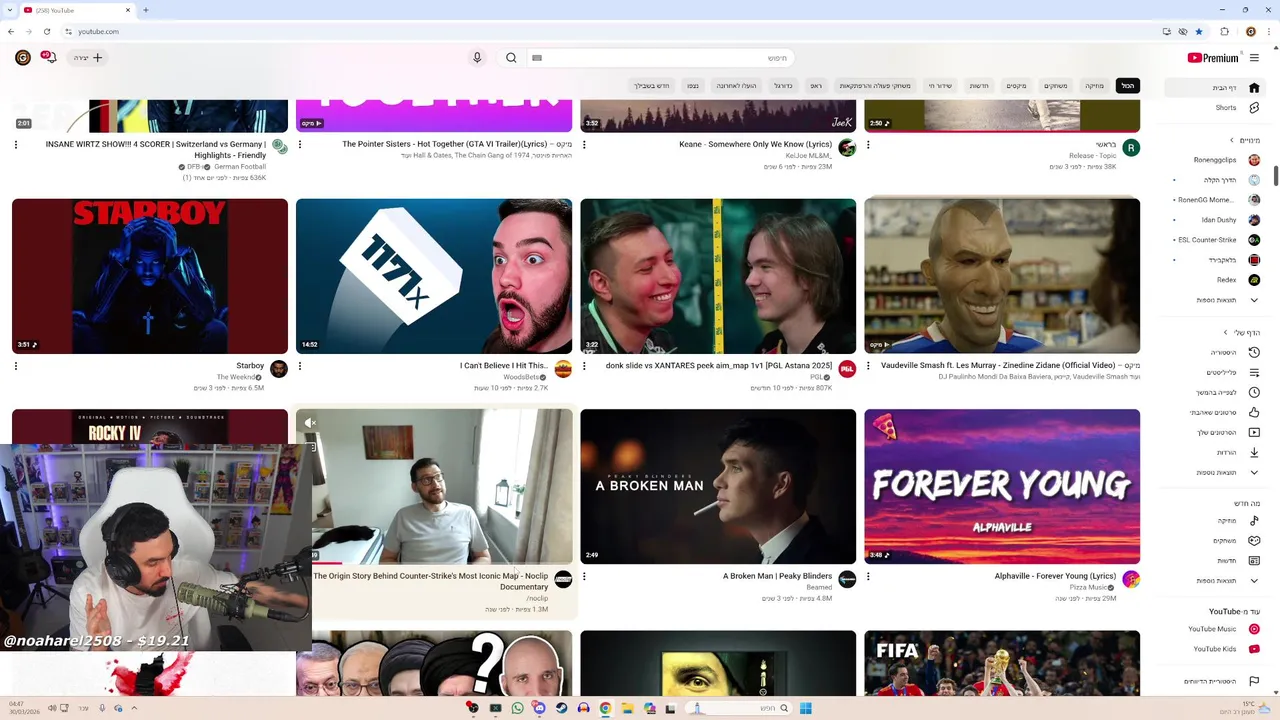Open options for donk slide vs XANTARES video
The image size is (1280, 720).
(584, 366)
